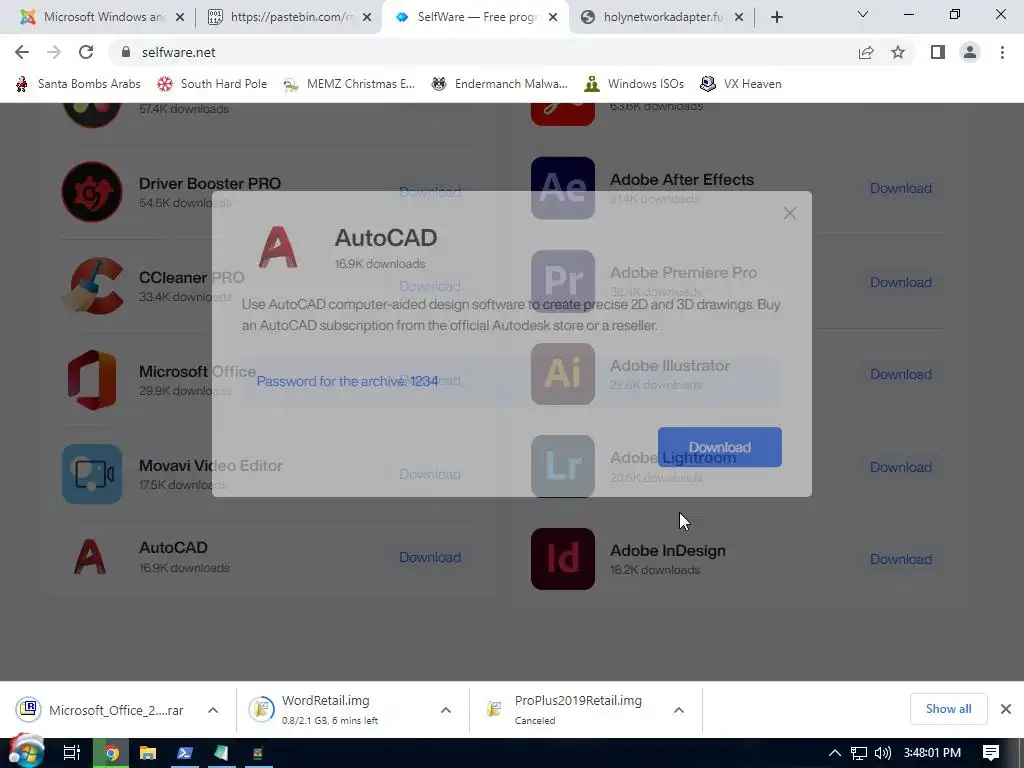Screen dimensions: 1024x768
Task: Open Windows ISOs bookmark
Action: (634, 84)
